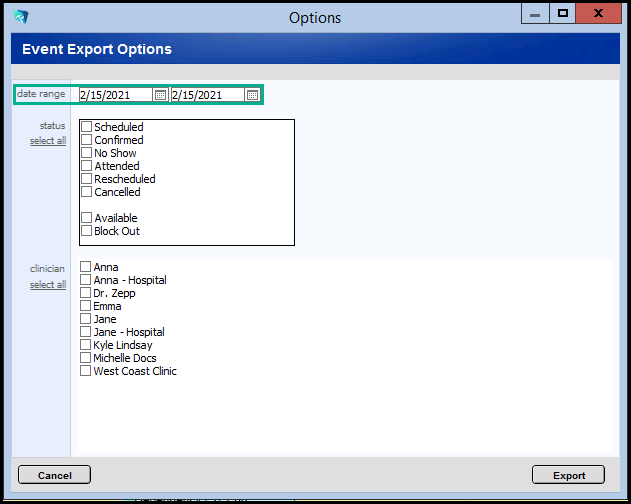
Task: Check the Available checkbox
Action: point(87,218)
